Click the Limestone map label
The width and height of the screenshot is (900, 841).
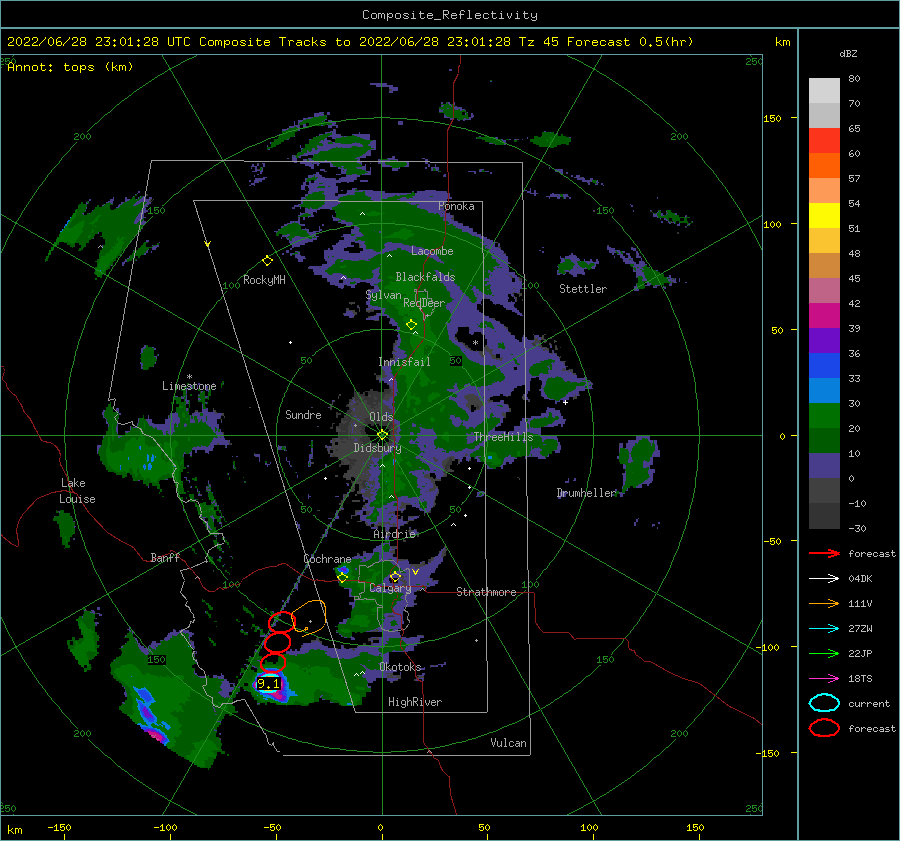[x=189, y=386]
